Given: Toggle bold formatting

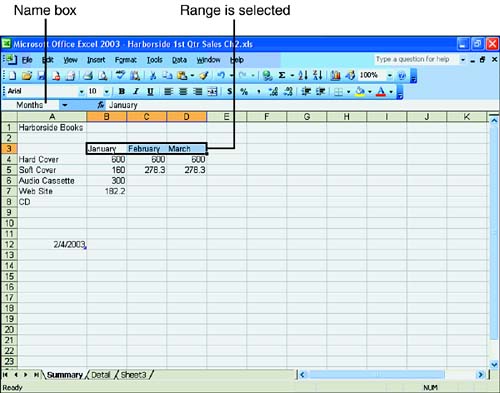Looking at the screenshot, I should (122, 91).
